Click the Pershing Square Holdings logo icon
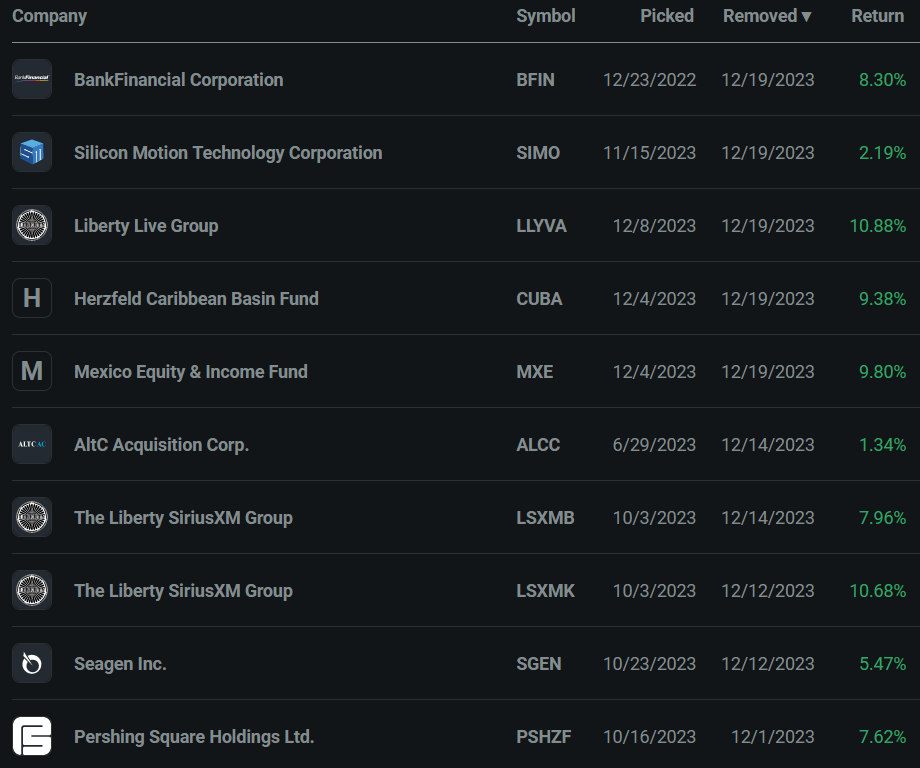This screenshot has height=768, width=920. 32,737
